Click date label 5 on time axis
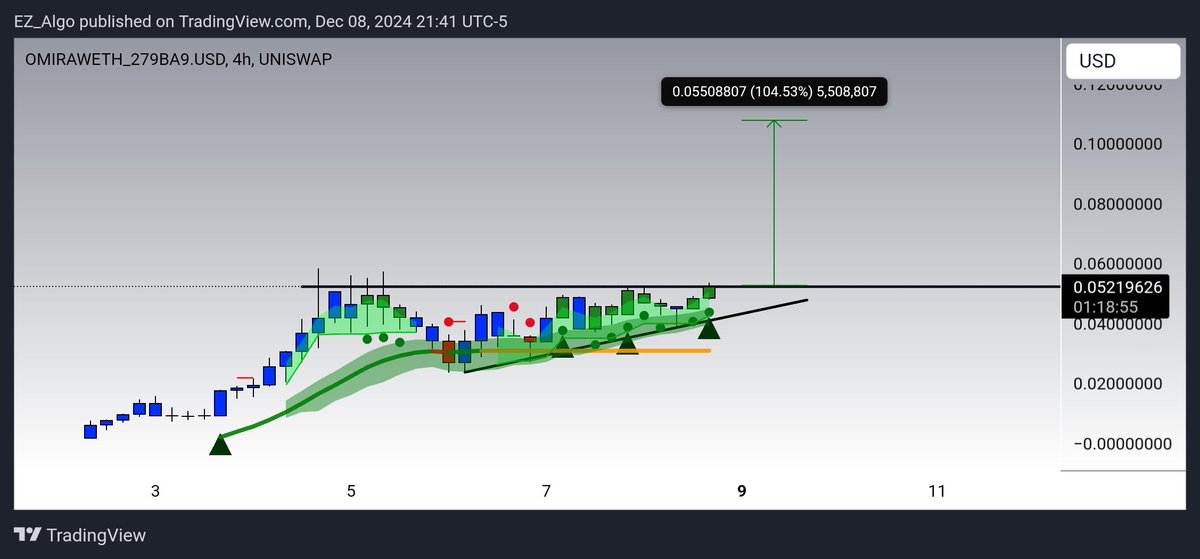 [351, 491]
